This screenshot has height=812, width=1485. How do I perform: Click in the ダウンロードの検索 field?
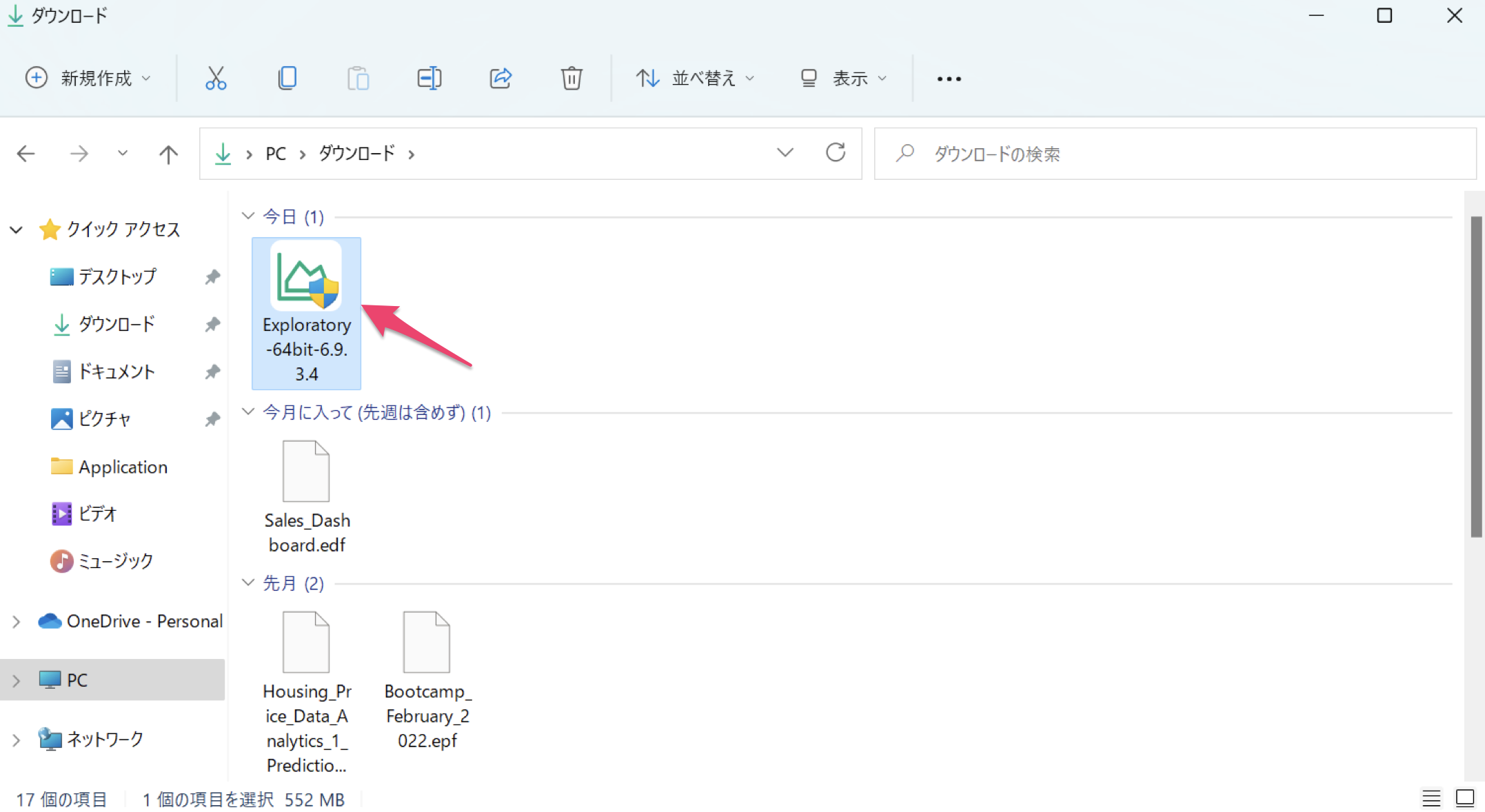pyautogui.click(x=1175, y=154)
